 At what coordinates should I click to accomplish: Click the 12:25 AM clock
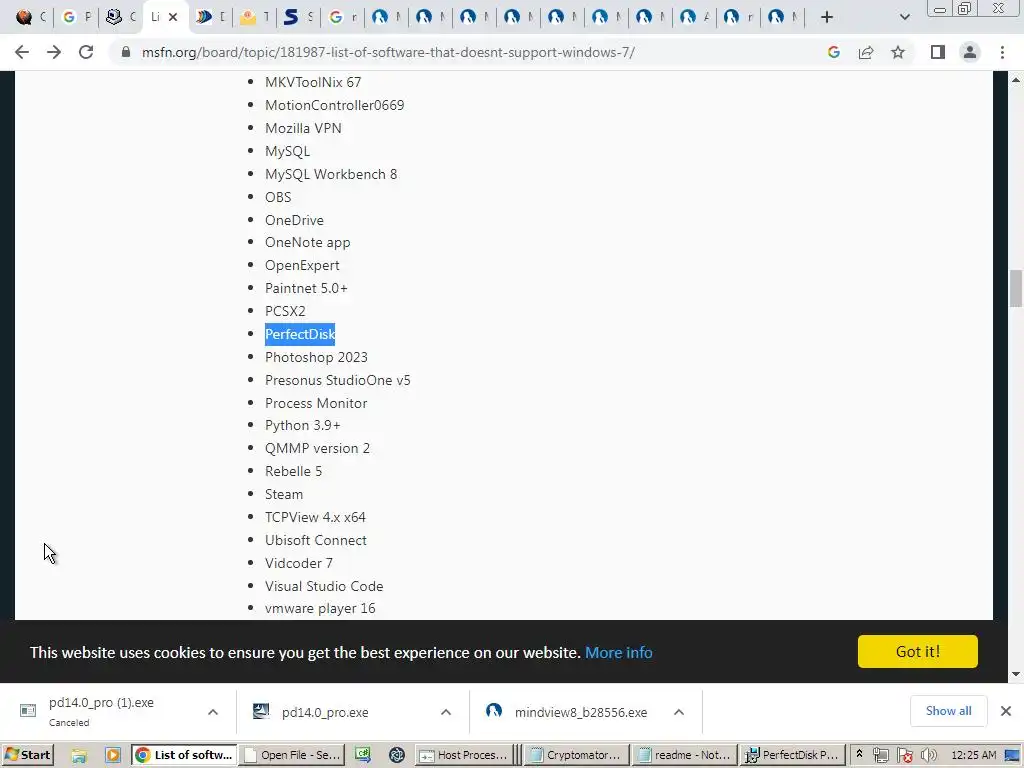click(x=973, y=755)
